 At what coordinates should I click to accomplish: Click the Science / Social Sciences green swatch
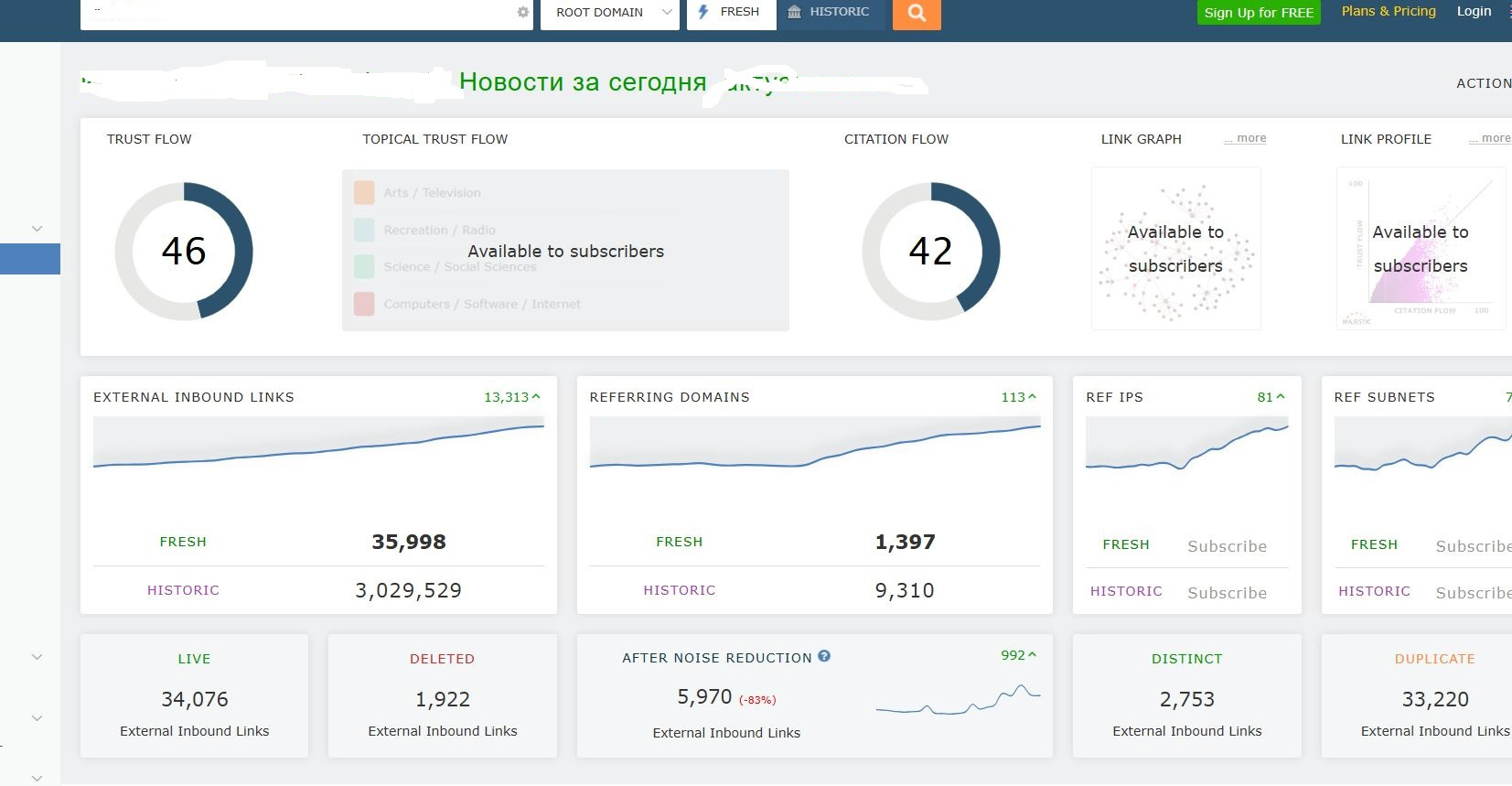click(364, 266)
